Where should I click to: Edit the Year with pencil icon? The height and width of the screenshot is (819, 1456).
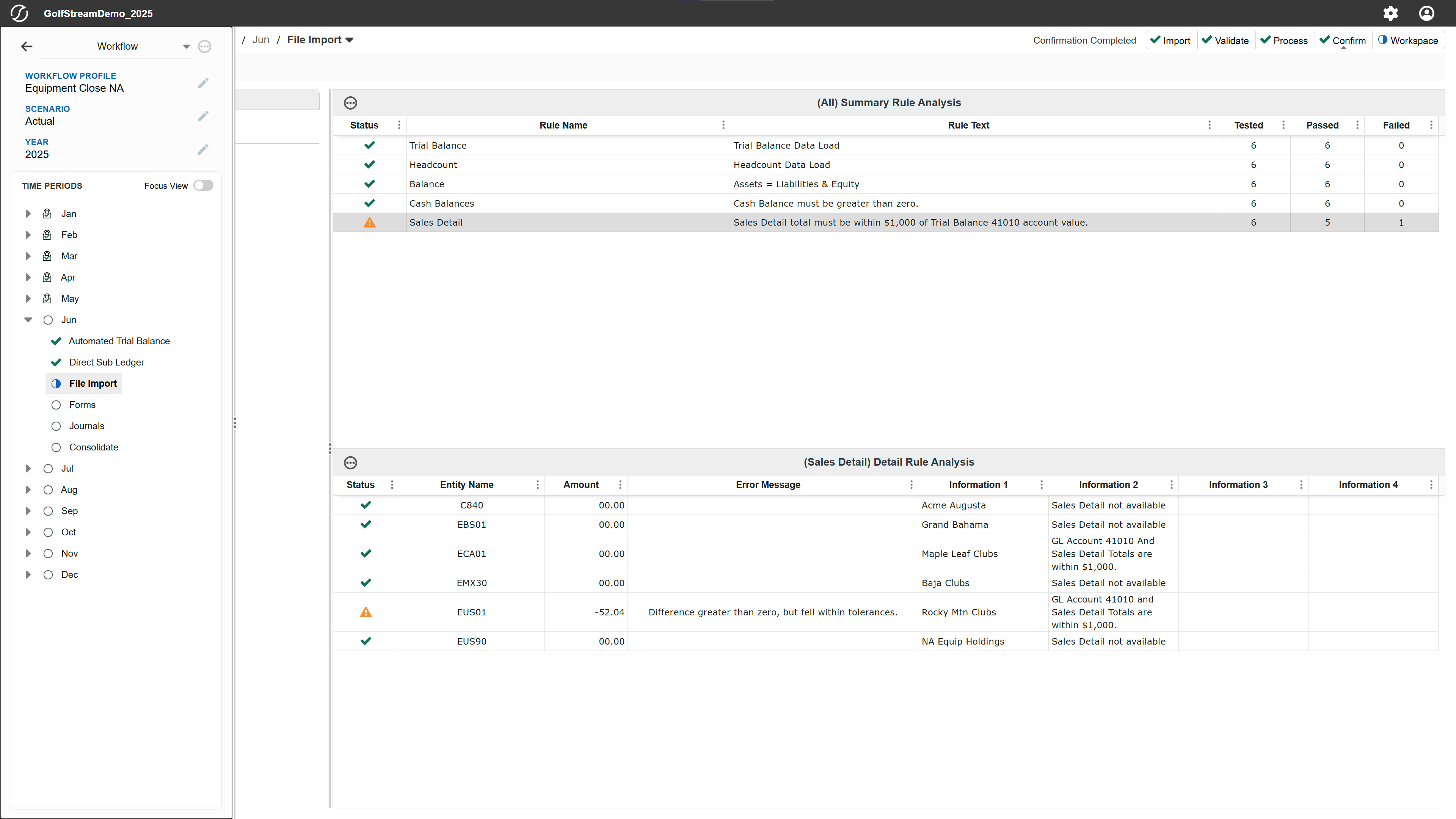(203, 150)
